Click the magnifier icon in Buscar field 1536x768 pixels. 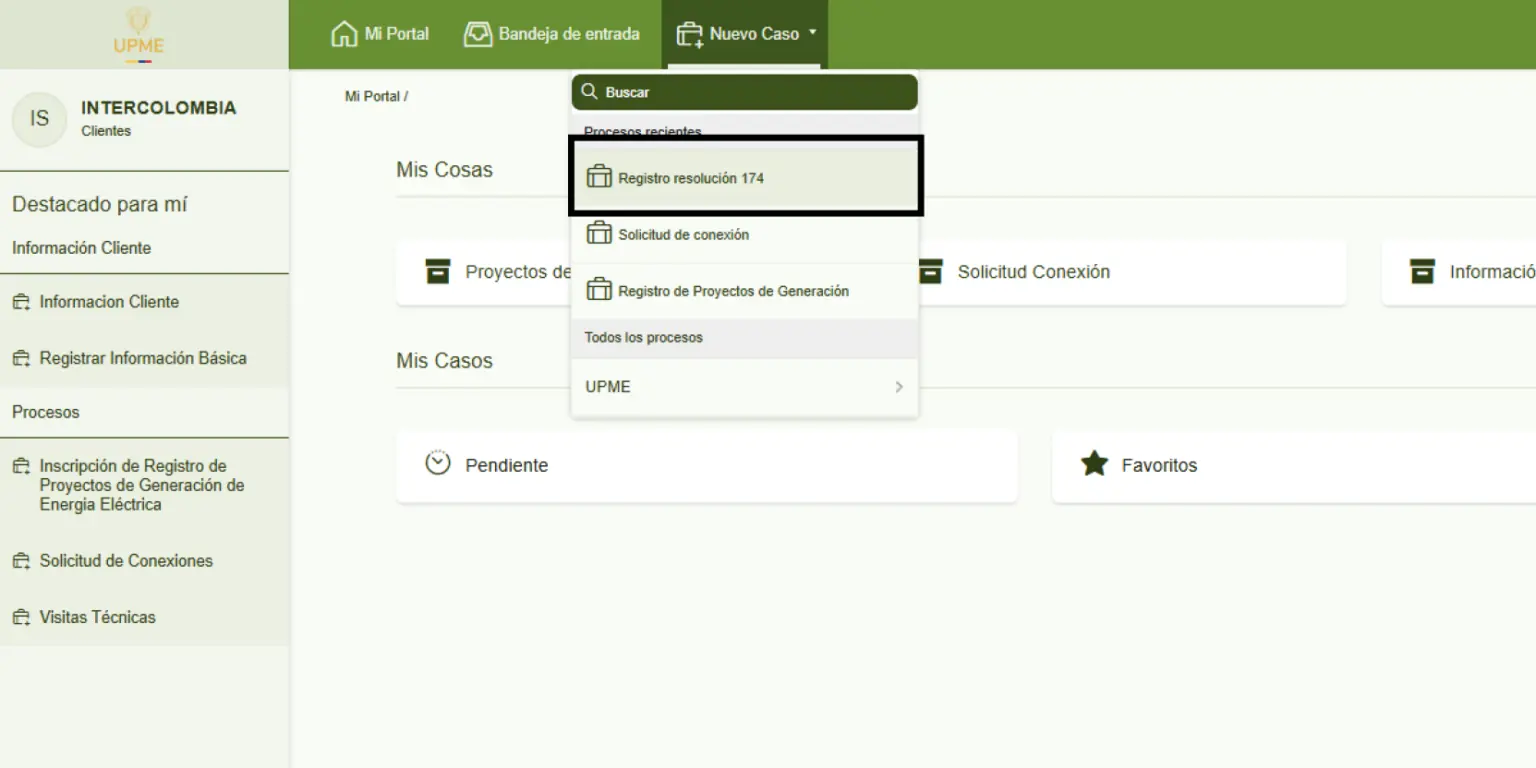click(x=590, y=92)
